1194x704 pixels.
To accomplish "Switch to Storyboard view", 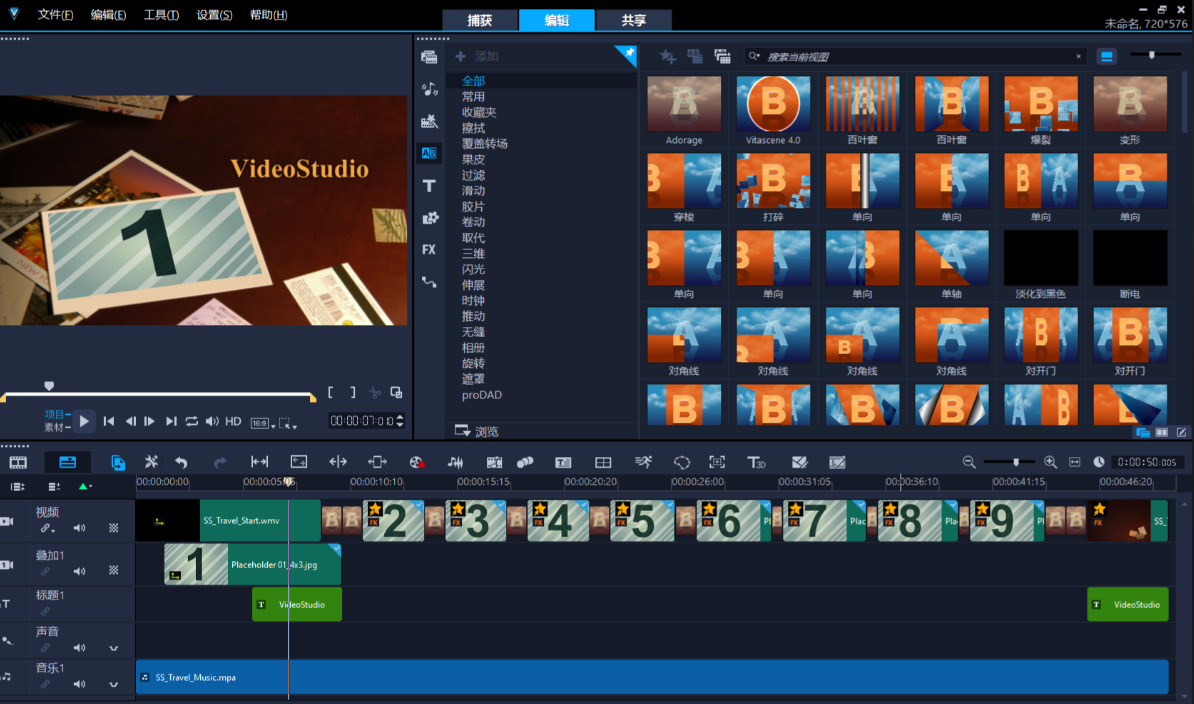I will 18,462.
